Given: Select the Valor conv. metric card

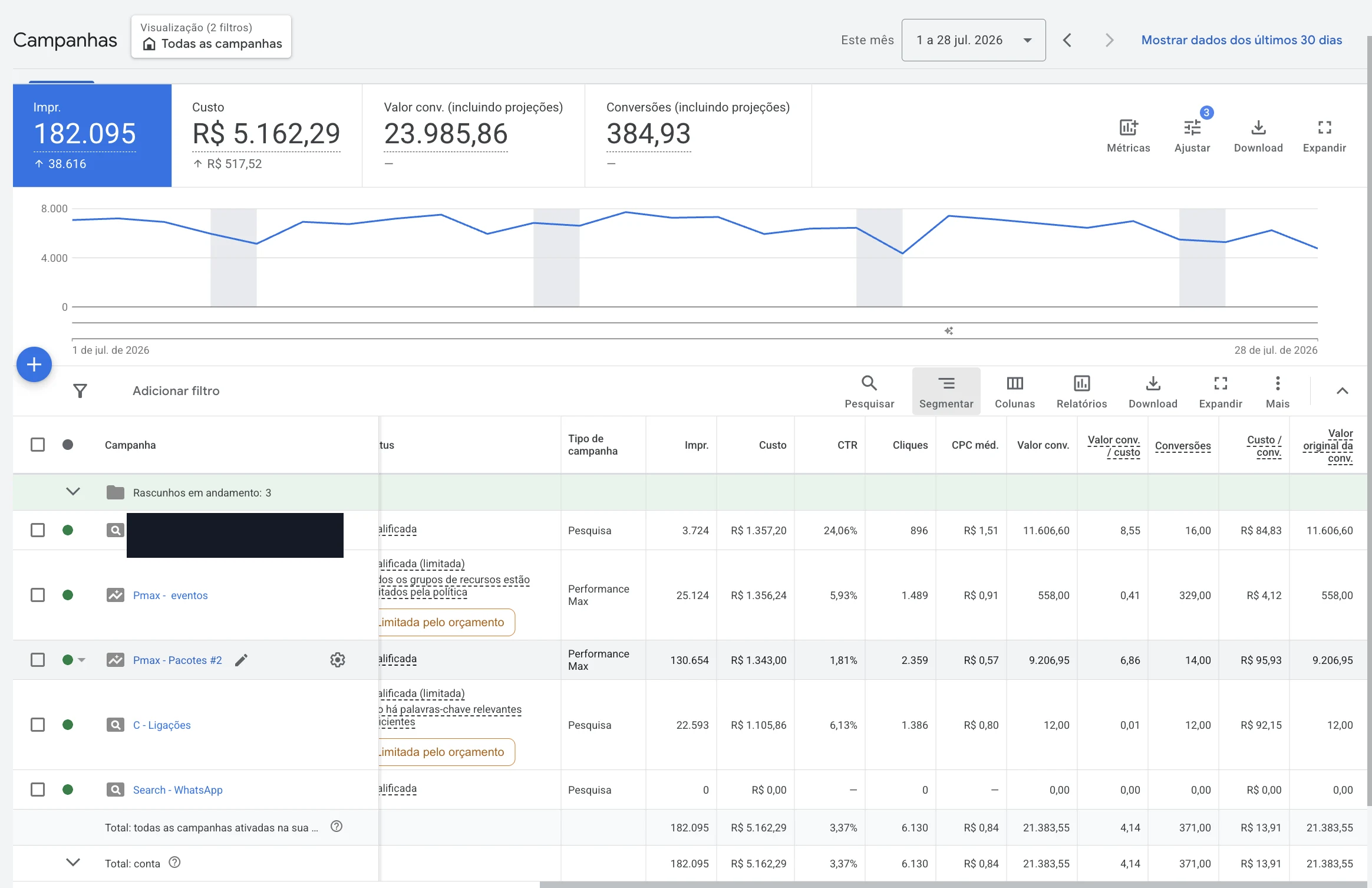Looking at the screenshot, I should [x=473, y=136].
